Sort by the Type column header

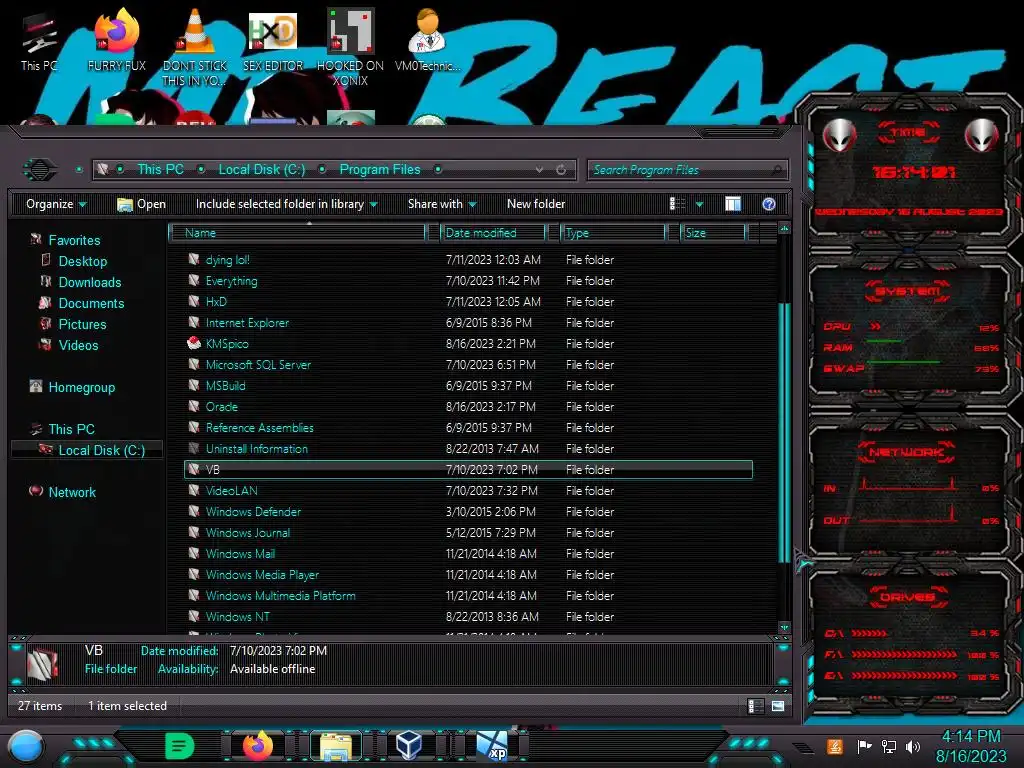[x=613, y=232]
